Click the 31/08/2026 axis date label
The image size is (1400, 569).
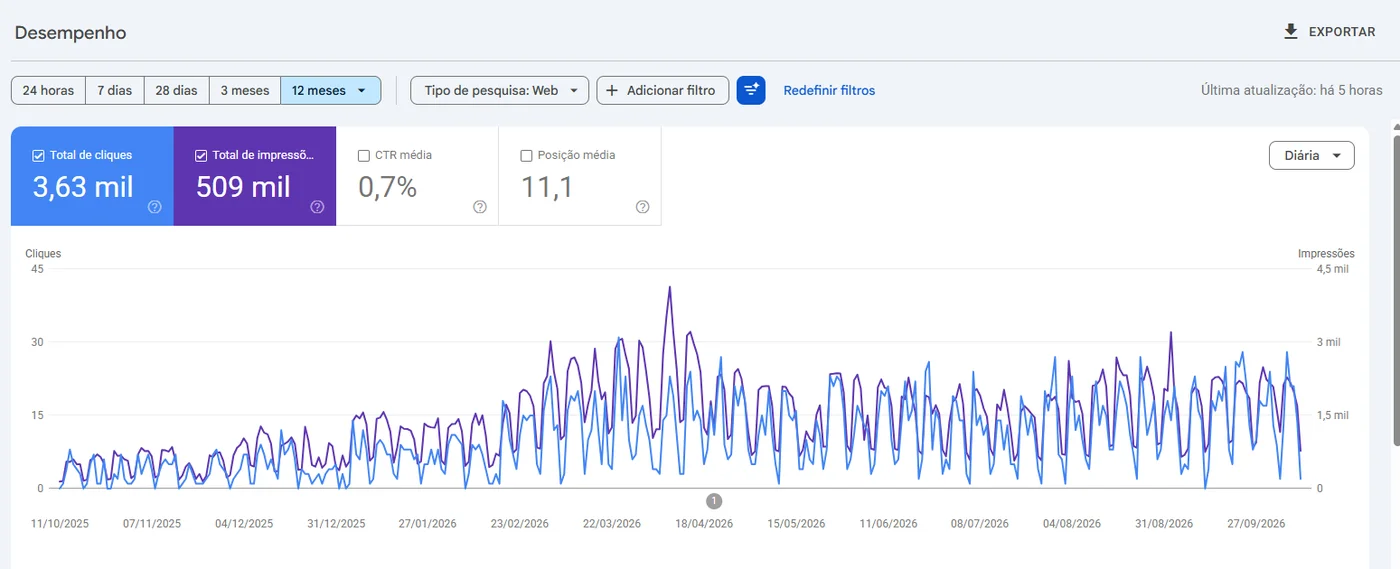(x=1164, y=523)
